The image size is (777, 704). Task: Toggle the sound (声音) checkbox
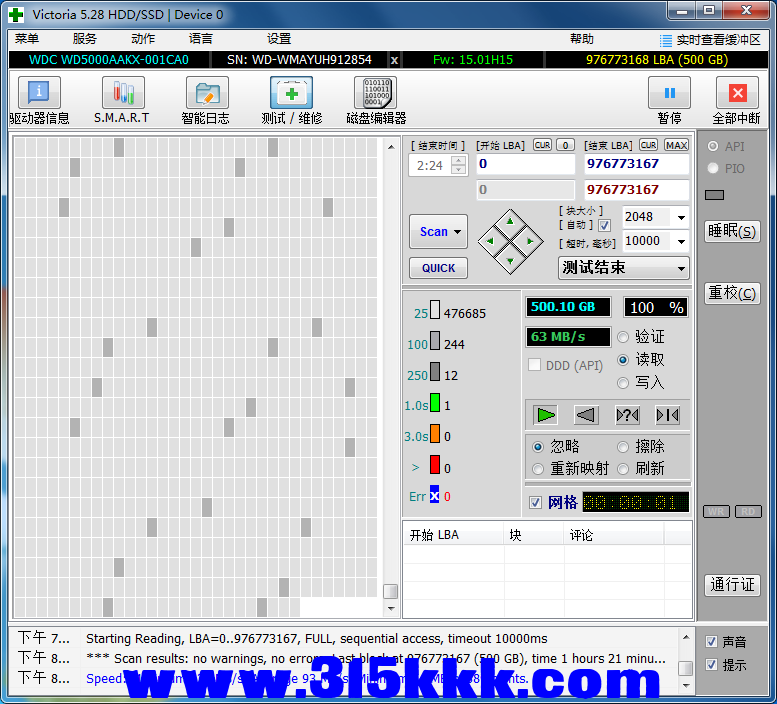coord(711,642)
